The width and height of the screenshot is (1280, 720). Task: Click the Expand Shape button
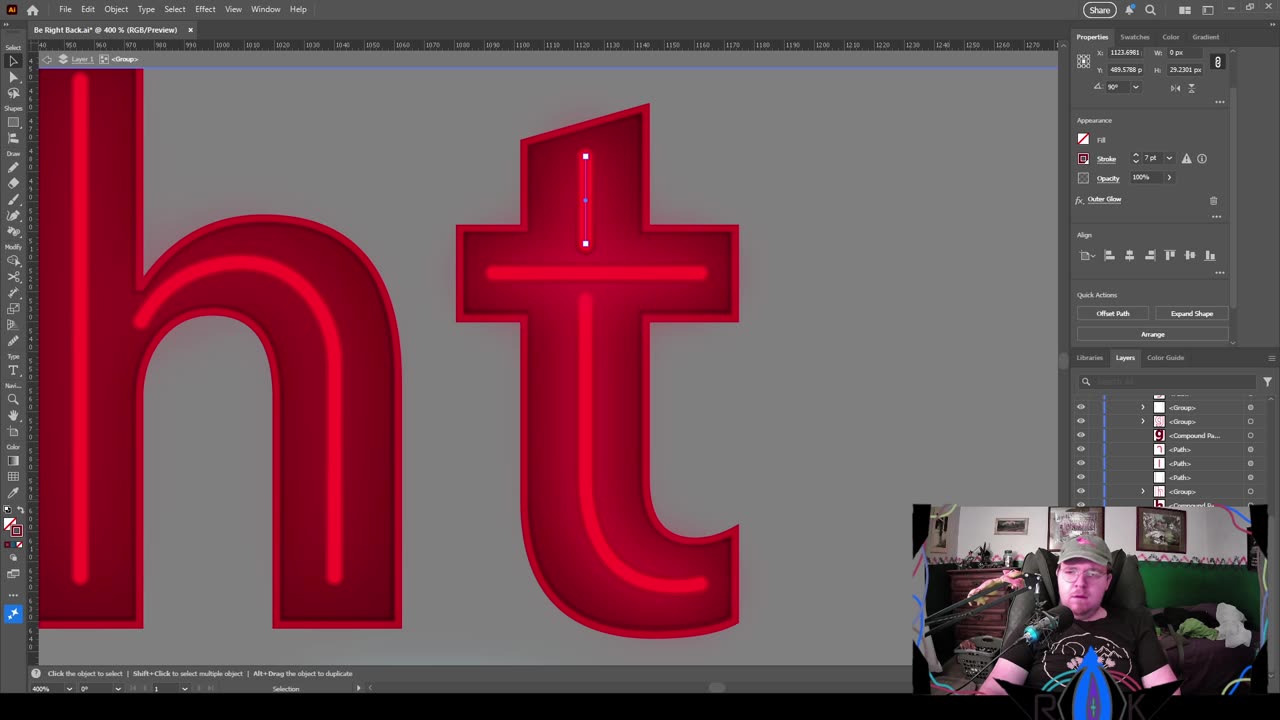tap(1191, 314)
